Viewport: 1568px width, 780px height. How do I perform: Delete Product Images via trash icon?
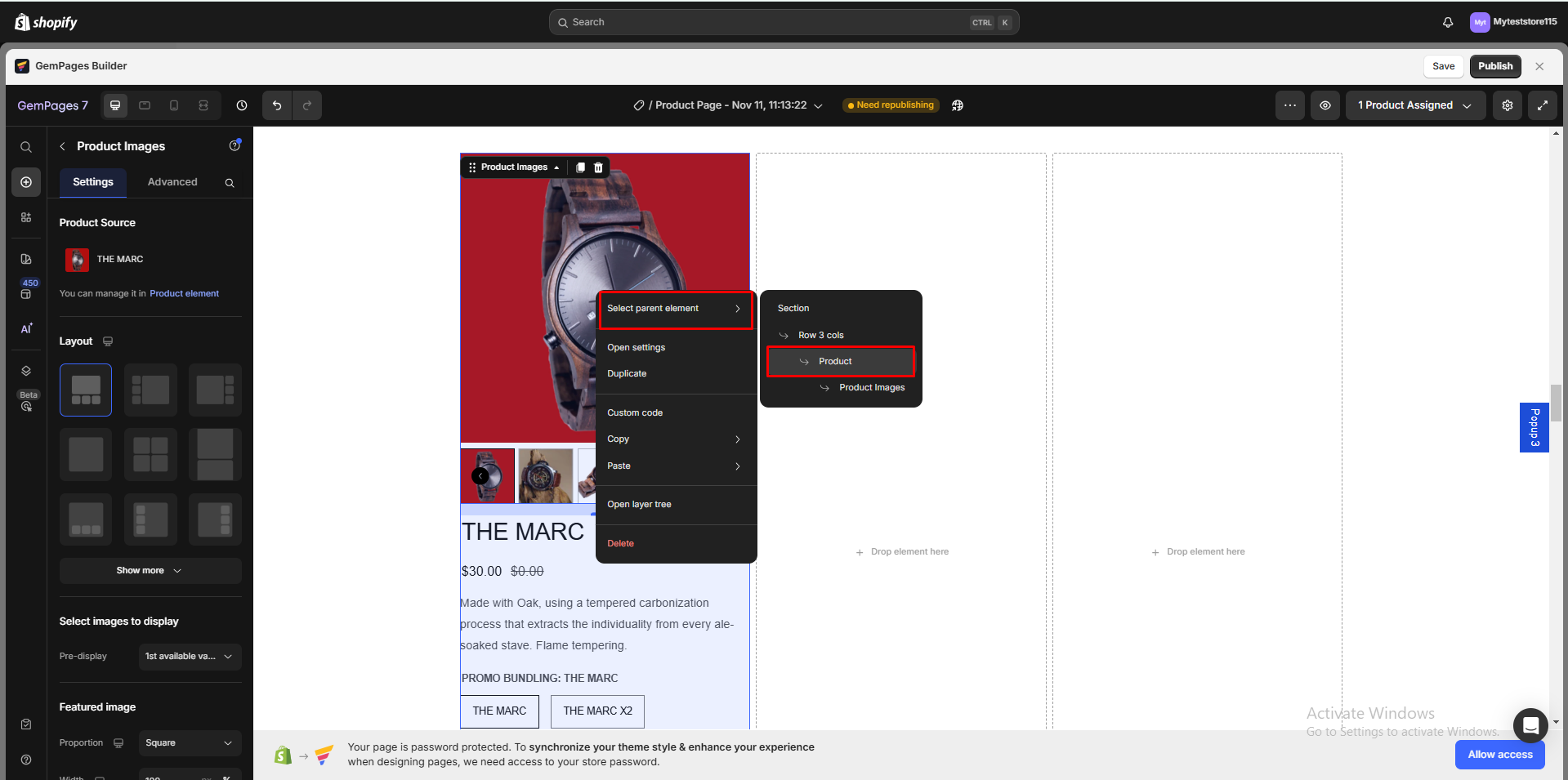(x=598, y=167)
